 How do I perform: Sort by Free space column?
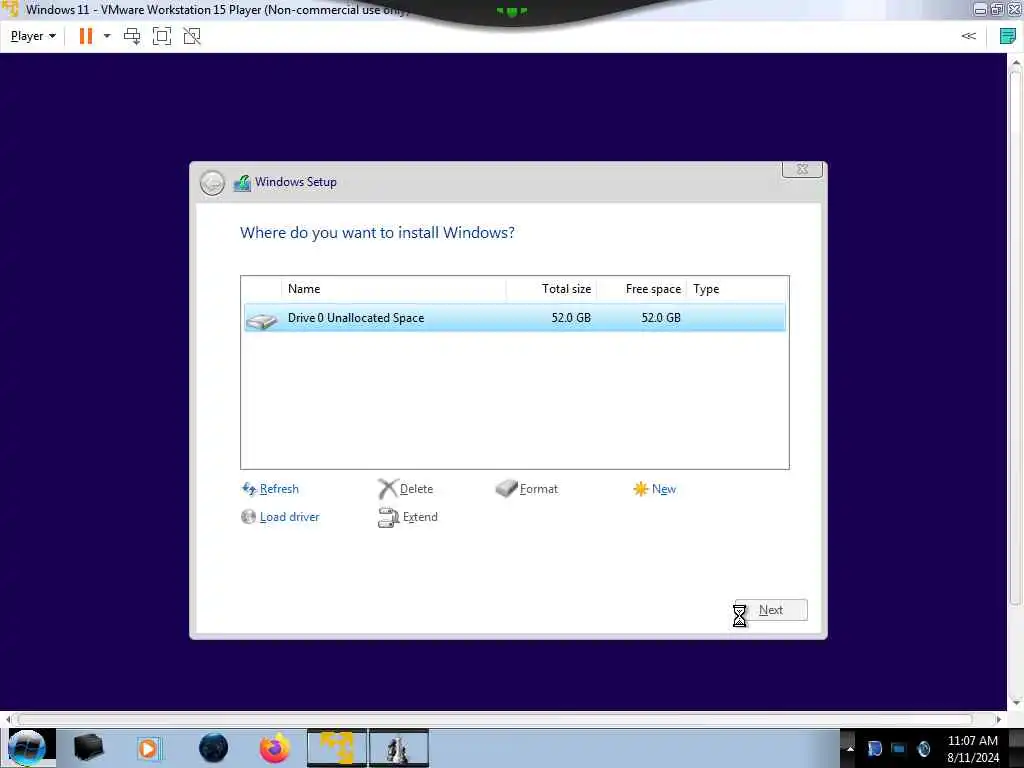pyautogui.click(x=641, y=289)
